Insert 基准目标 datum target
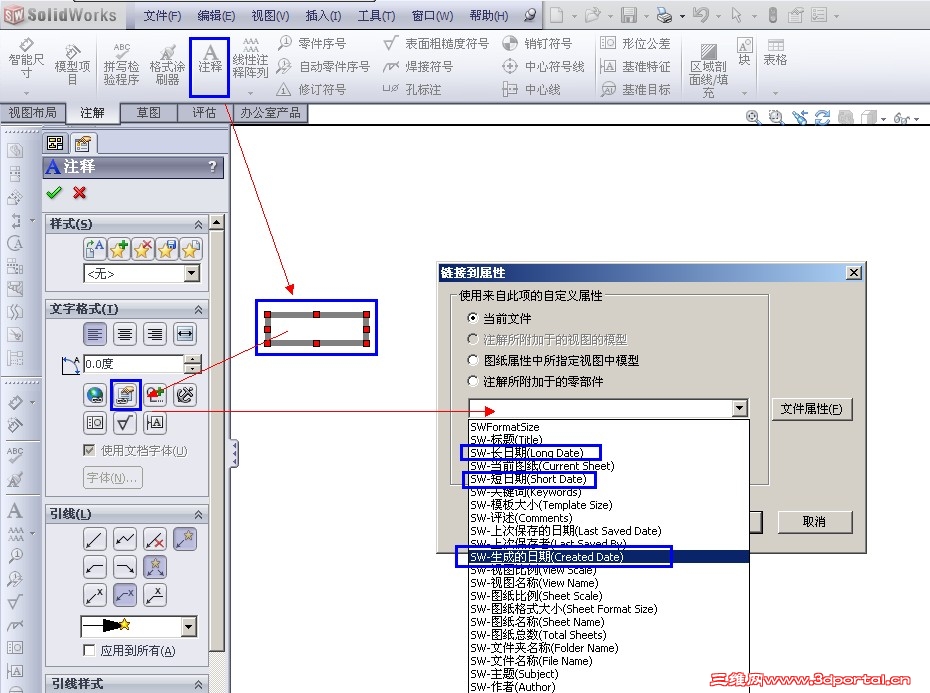The width and height of the screenshot is (930, 693). [x=635, y=90]
